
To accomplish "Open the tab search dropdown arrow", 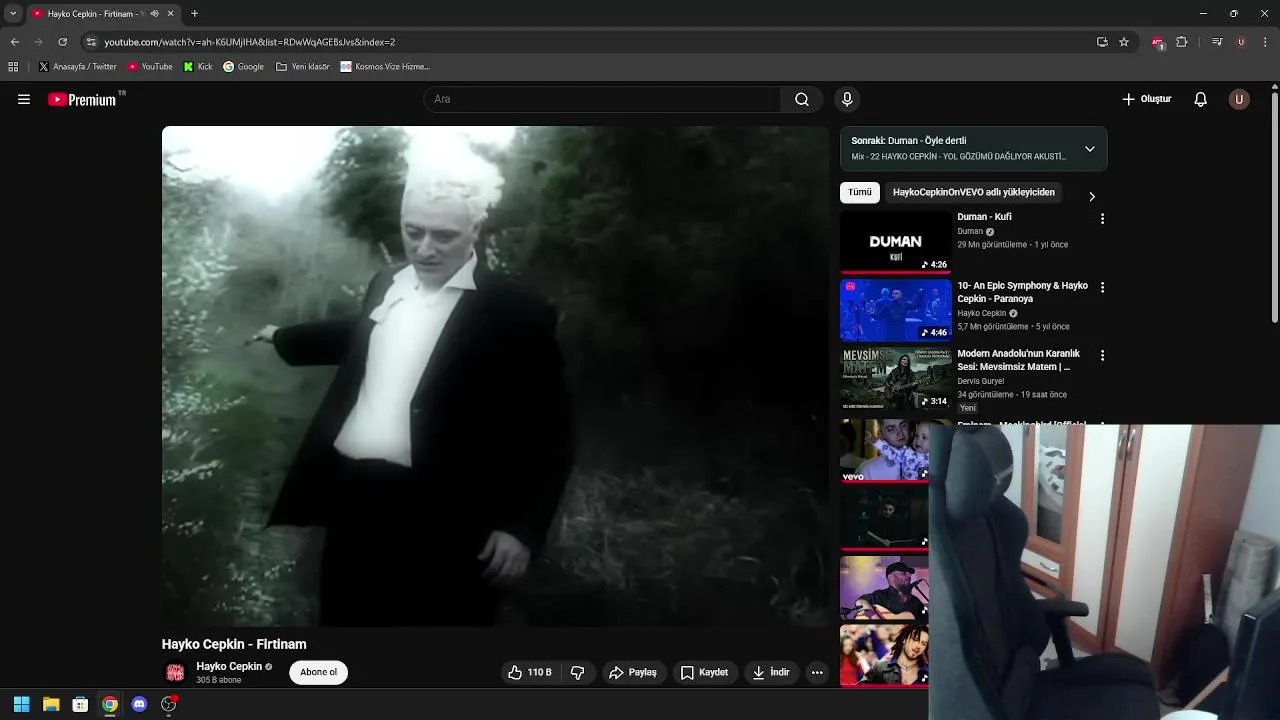I will 13,14.
